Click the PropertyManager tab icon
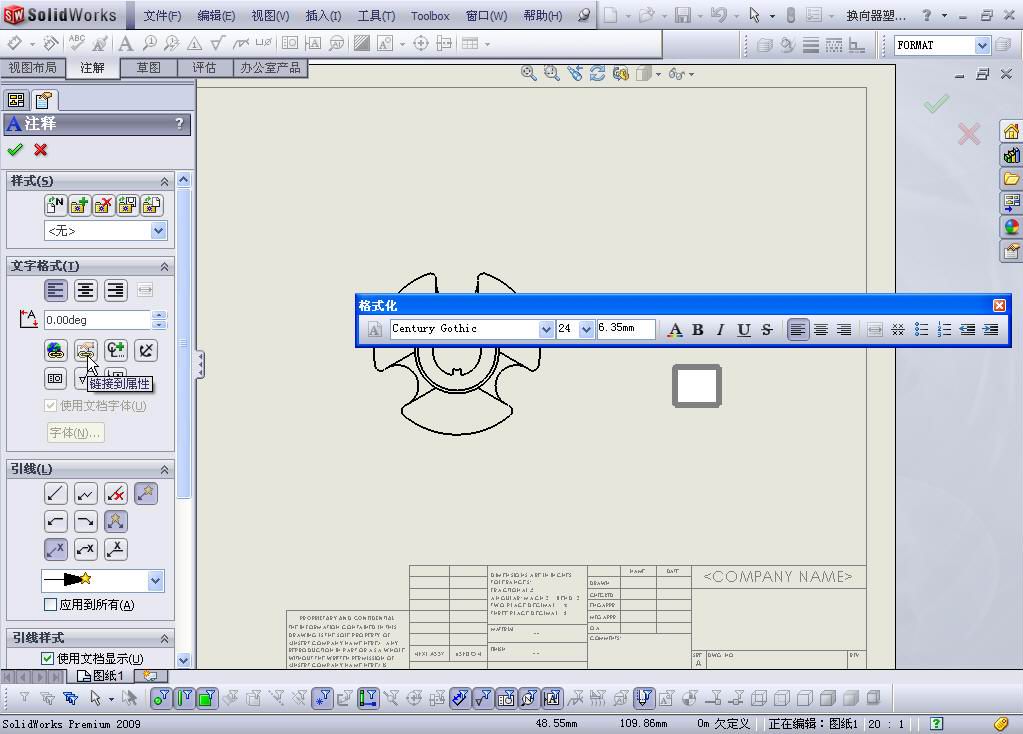Screen dimensions: 1023x734 [44, 100]
